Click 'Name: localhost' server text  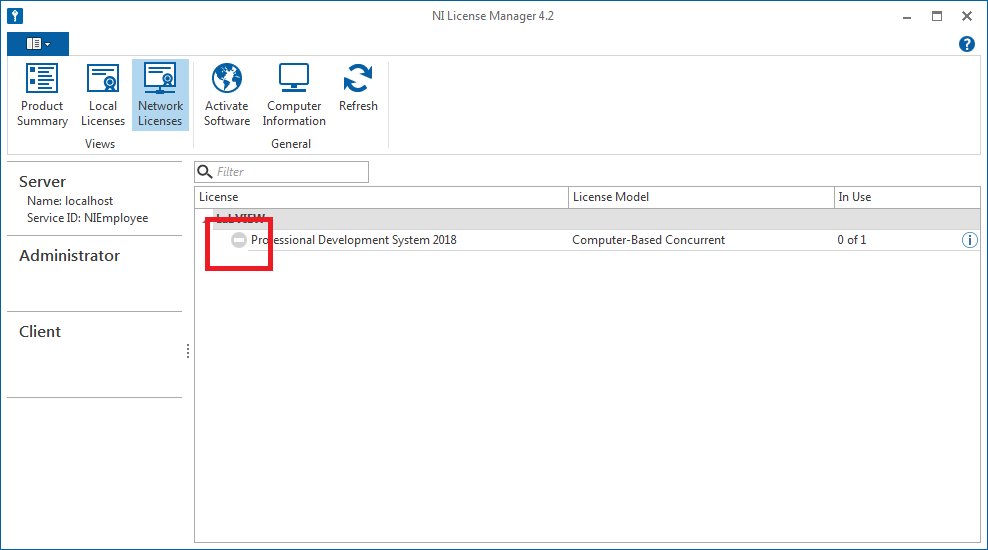[70, 201]
